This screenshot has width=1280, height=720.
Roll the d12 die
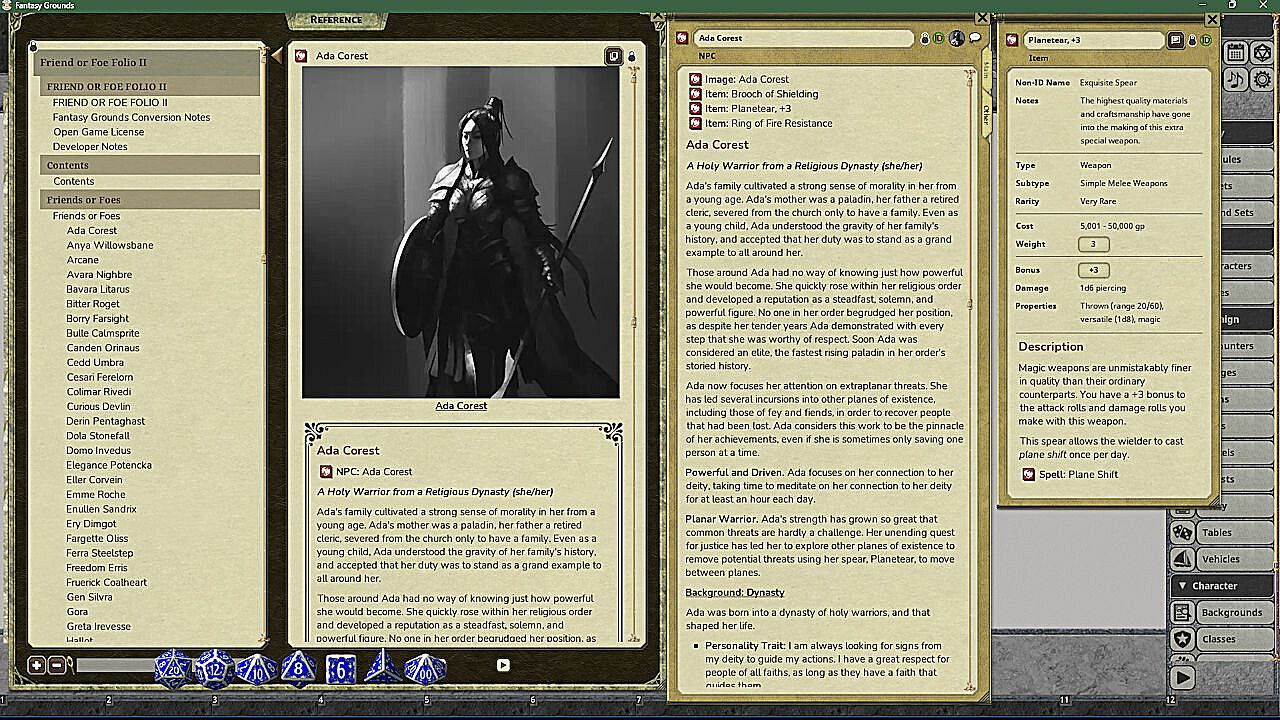point(214,668)
